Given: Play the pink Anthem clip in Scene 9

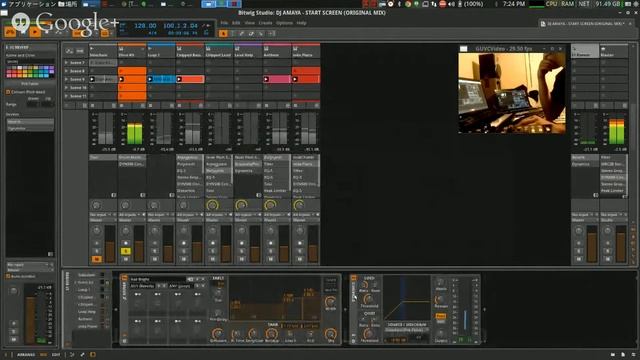Looking at the screenshot, I should [x=266, y=79].
